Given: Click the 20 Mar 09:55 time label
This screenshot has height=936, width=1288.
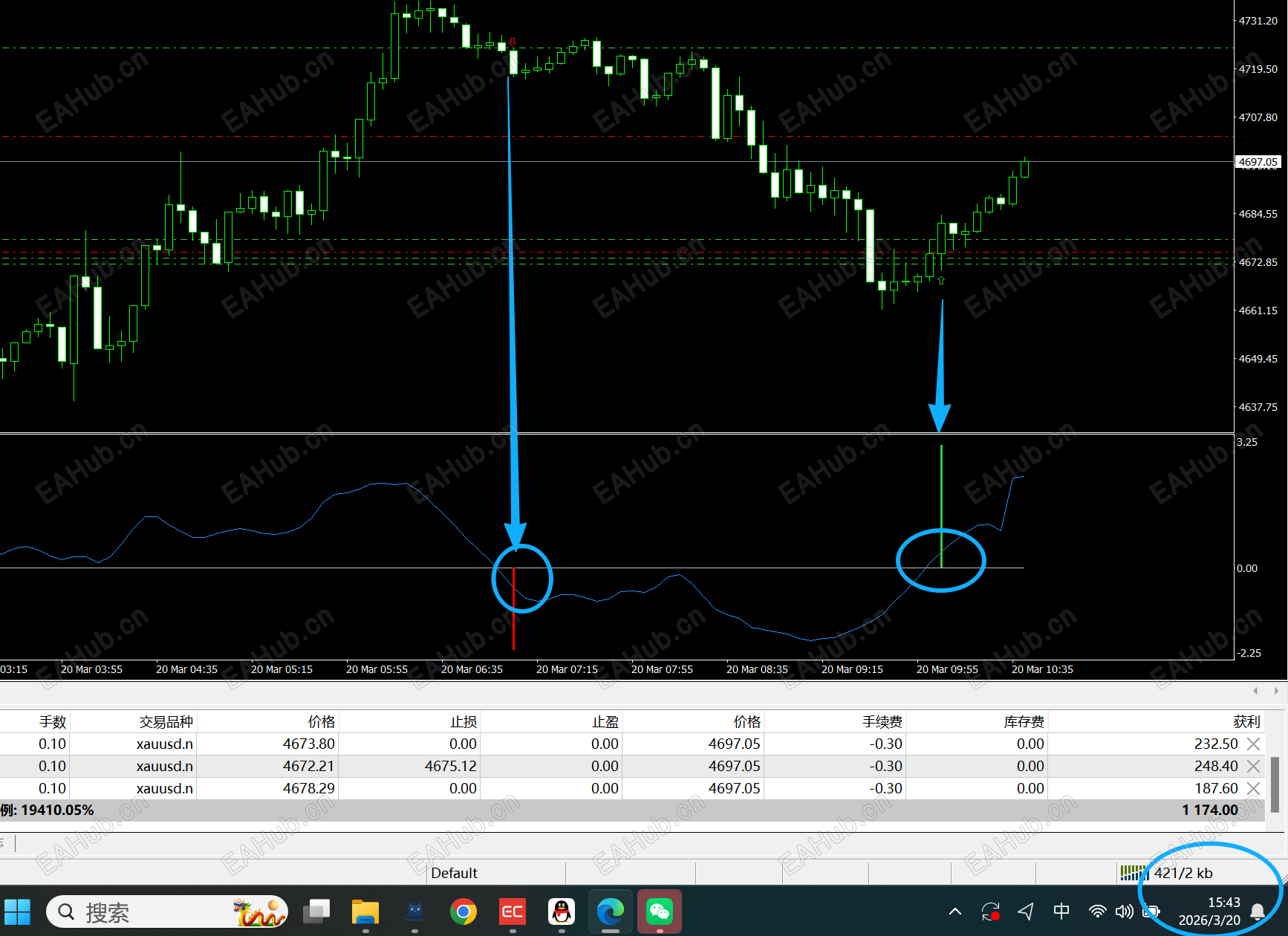Looking at the screenshot, I should [x=947, y=669].
